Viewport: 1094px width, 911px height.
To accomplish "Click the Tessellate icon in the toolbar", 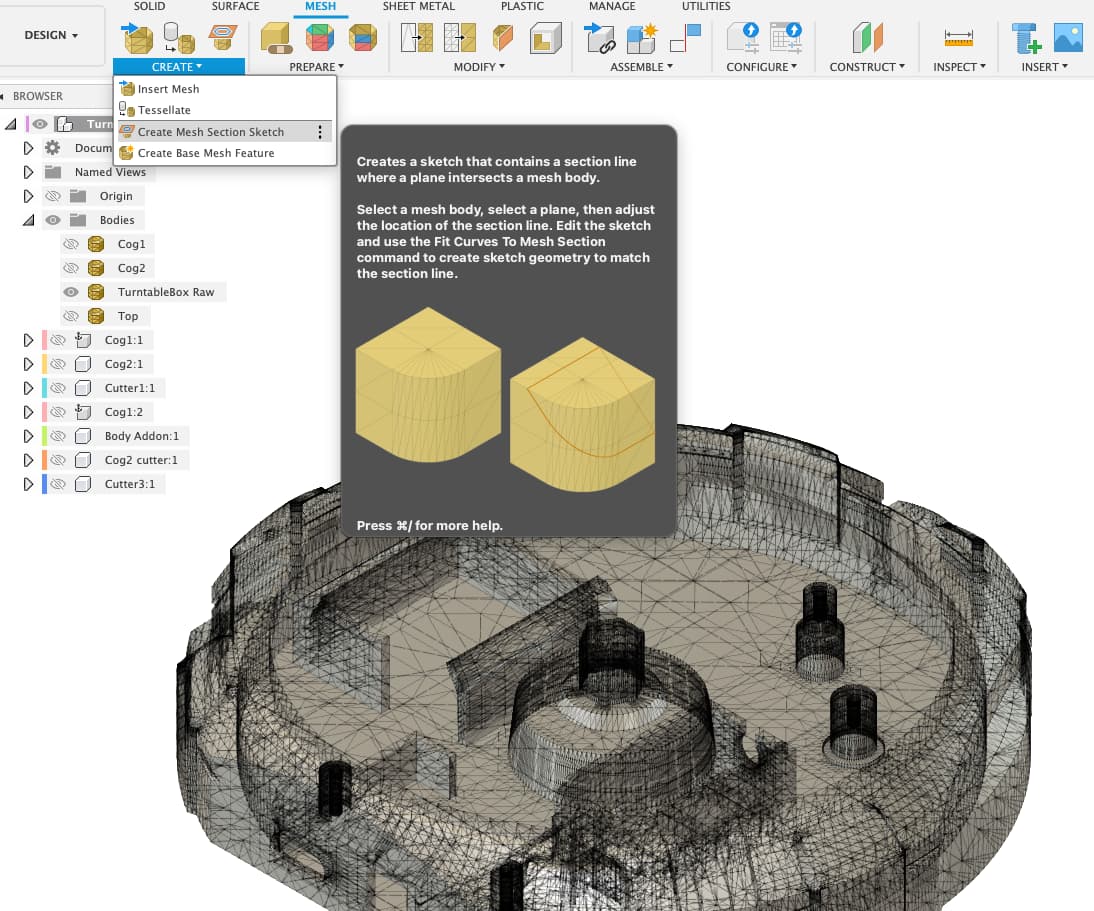I will pos(179,38).
